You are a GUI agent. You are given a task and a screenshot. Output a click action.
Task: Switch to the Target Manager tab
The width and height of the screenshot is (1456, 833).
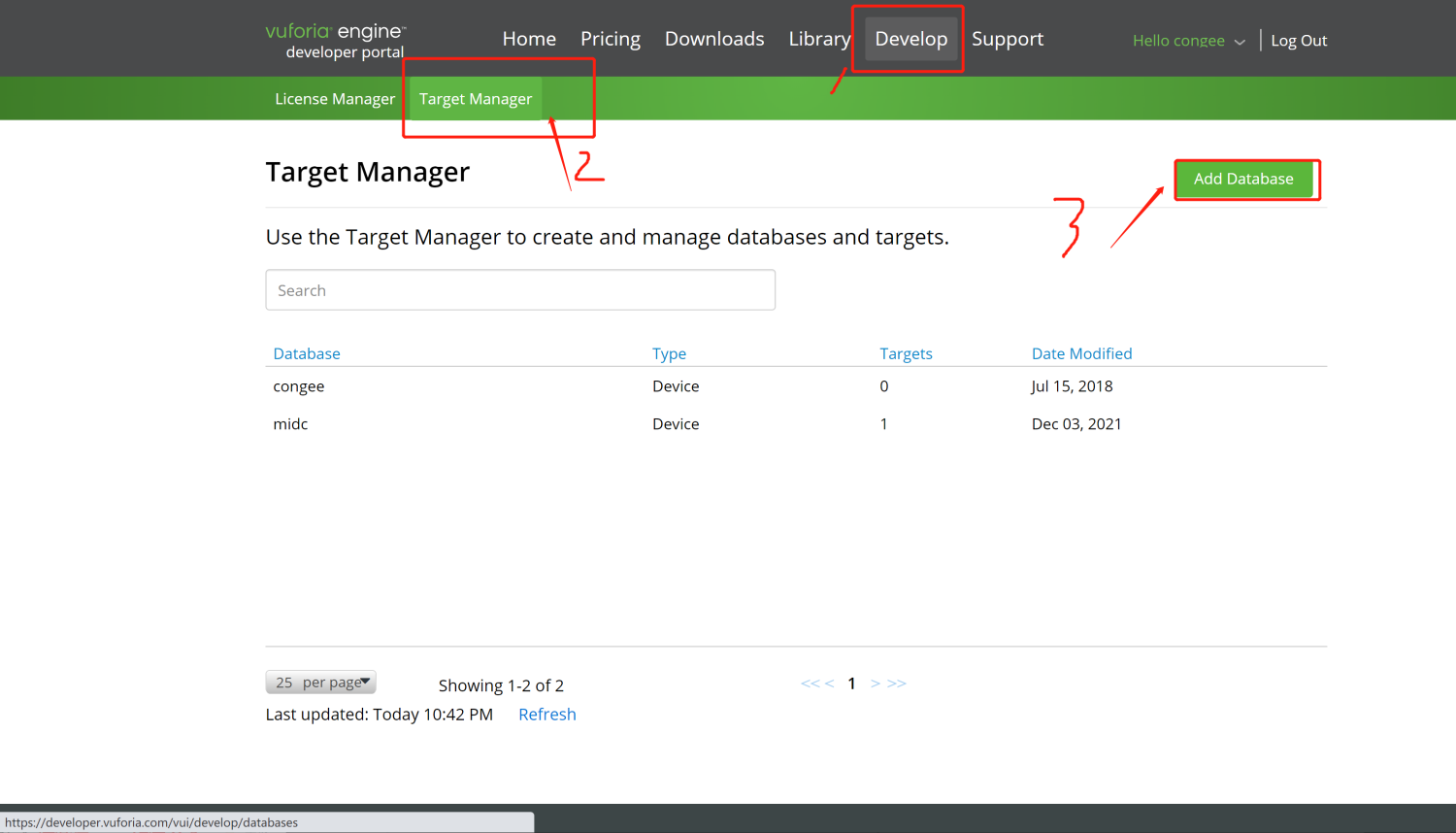pyautogui.click(x=476, y=99)
